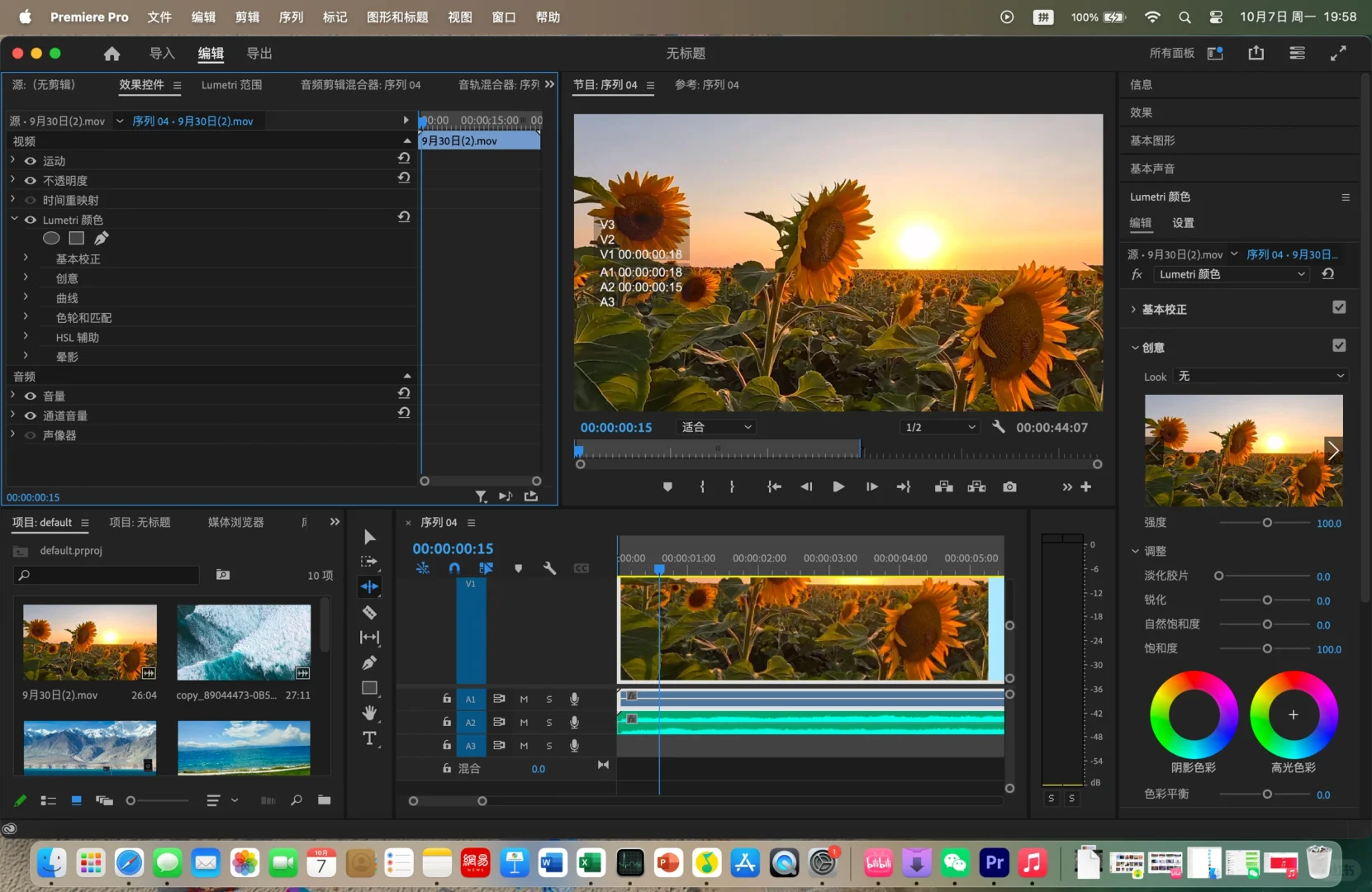Select the 9月30日(2).mov thumbnail in project
This screenshot has height=892, width=1372.
(90, 643)
